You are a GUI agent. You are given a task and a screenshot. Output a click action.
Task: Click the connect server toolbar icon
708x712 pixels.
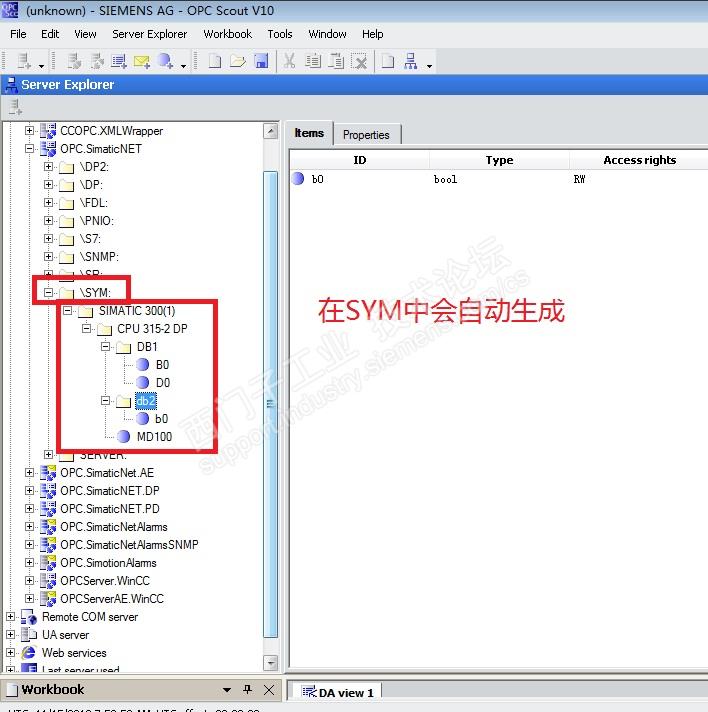pyautogui.click(x=74, y=61)
